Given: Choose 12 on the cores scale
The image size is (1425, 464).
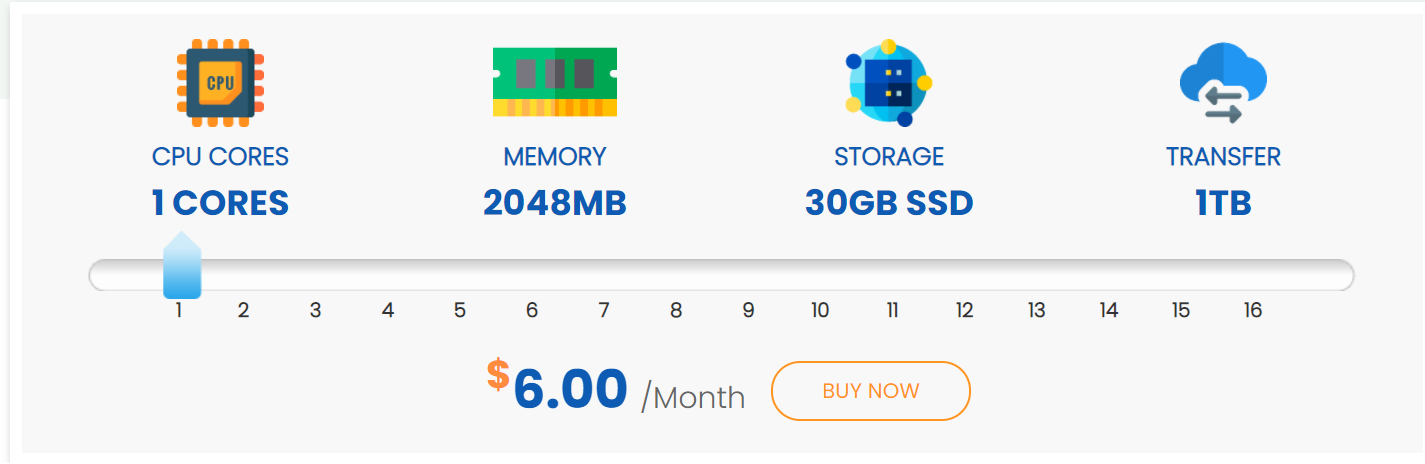Looking at the screenshot, I should 964,310.
